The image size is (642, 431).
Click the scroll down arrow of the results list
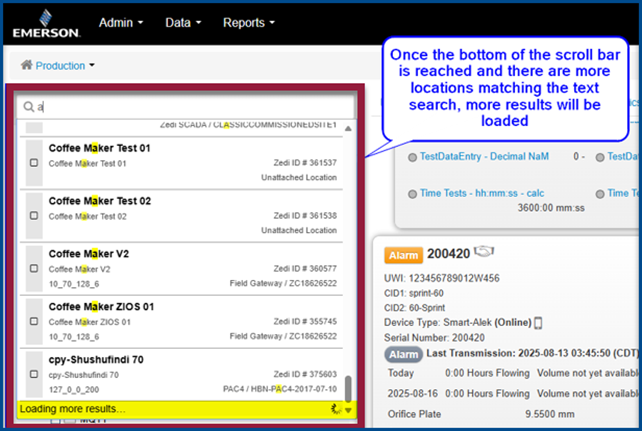(348, 410)
